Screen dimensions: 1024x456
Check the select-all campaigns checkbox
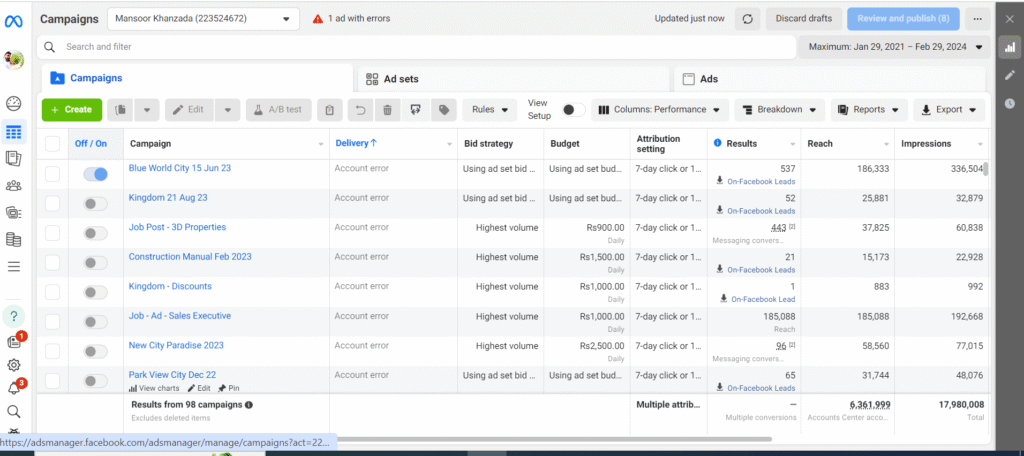52,144
